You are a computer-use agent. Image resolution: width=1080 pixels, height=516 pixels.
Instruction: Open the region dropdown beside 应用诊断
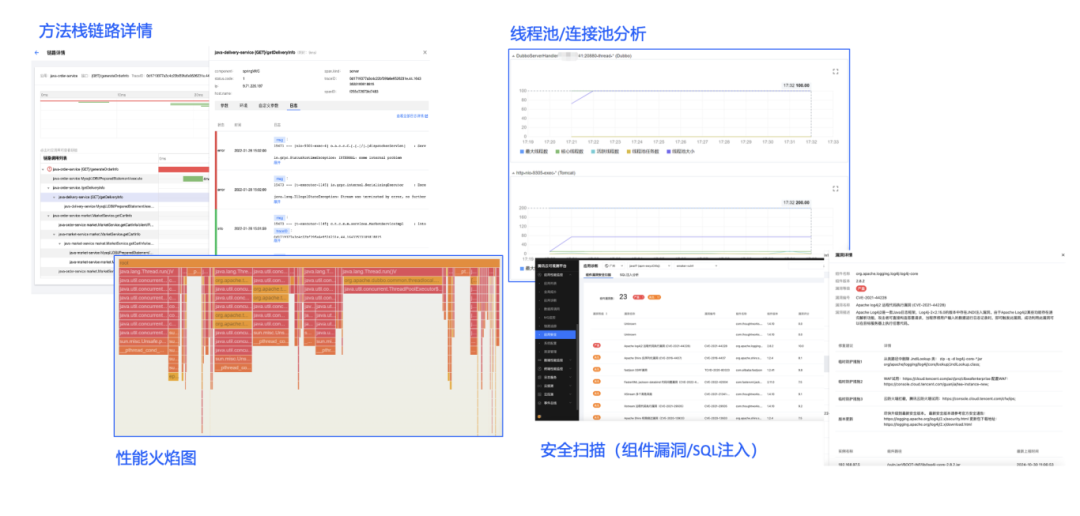pyautogui.click(x=612, y=265)
